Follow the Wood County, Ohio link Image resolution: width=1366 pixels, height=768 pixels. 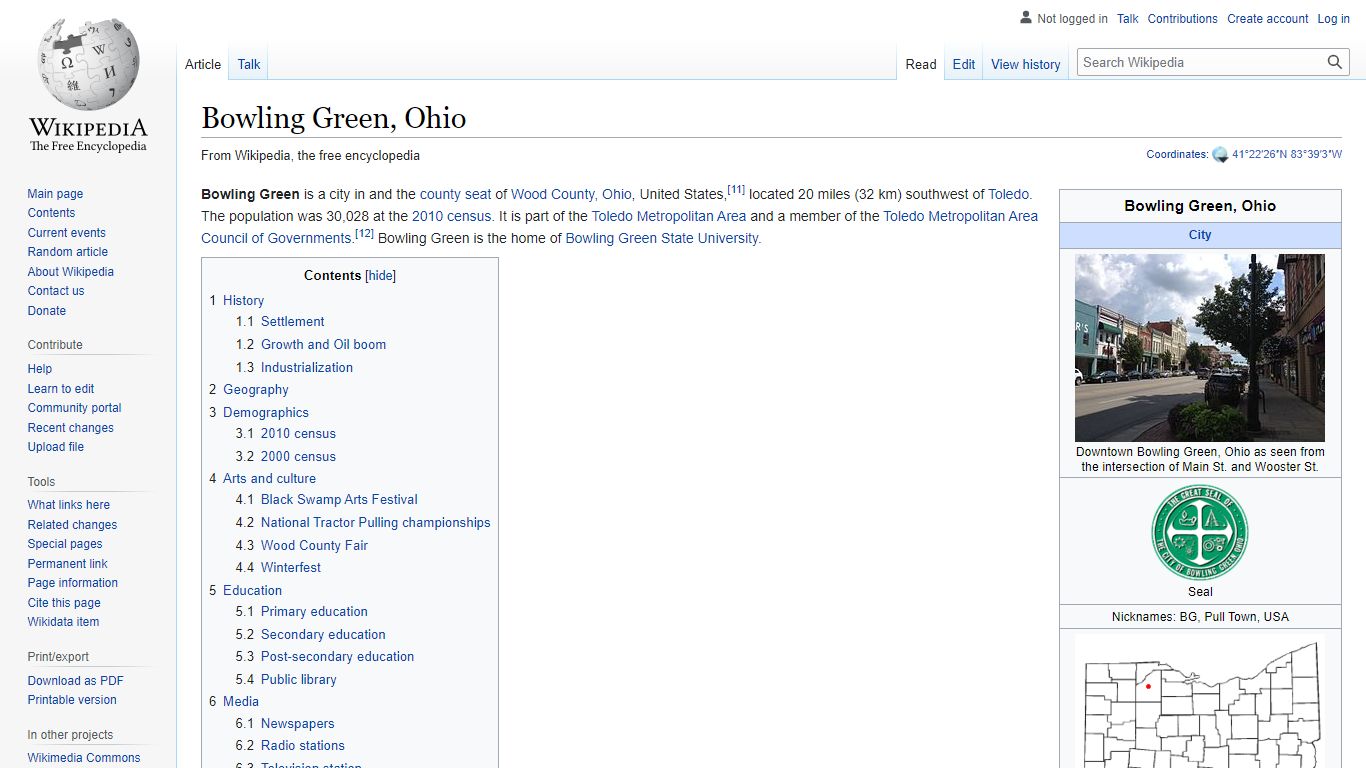pos(571,194)
